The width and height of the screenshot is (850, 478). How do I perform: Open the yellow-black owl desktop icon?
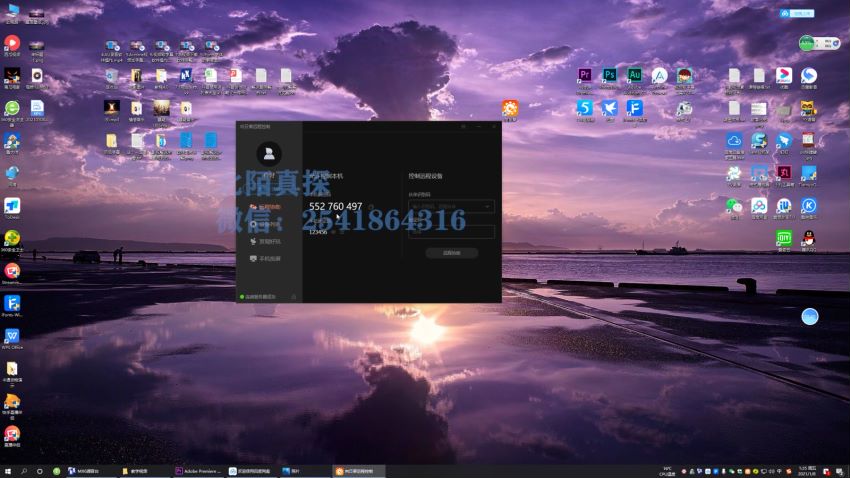tap(809, 108)
